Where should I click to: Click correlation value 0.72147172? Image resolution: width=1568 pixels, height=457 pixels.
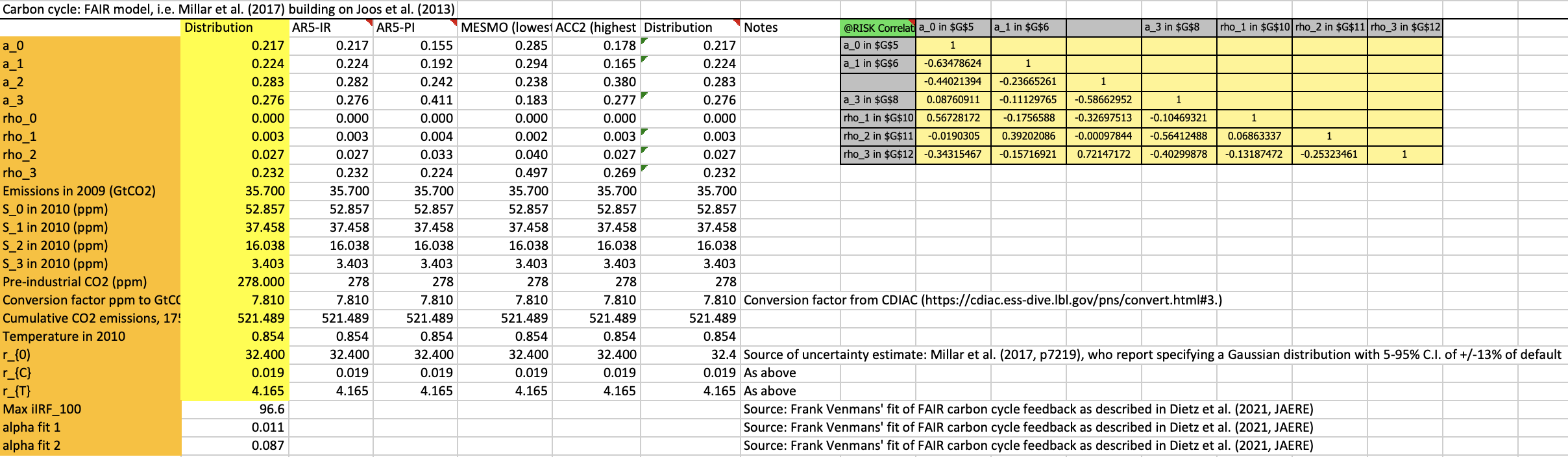coord(1103,154)
